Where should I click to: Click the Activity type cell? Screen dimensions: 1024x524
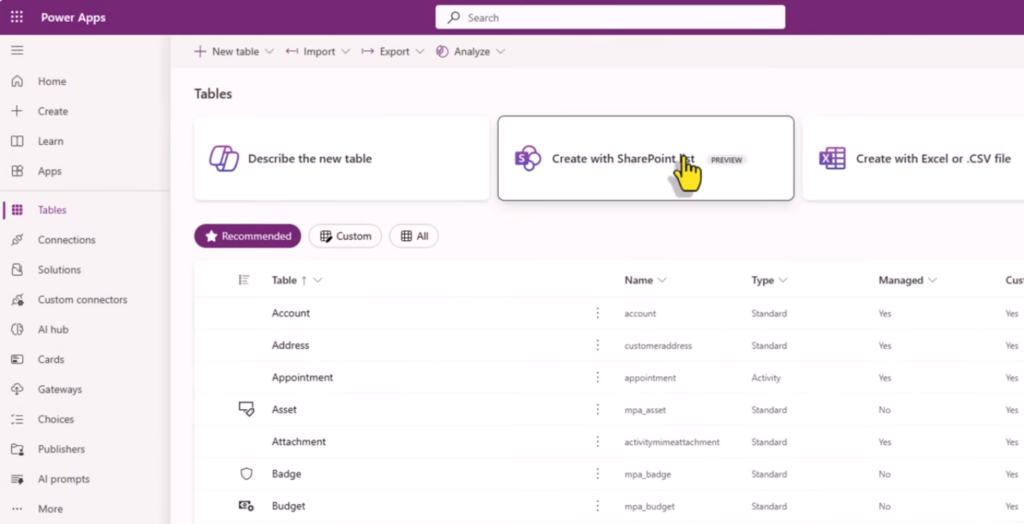coord(766,378)
